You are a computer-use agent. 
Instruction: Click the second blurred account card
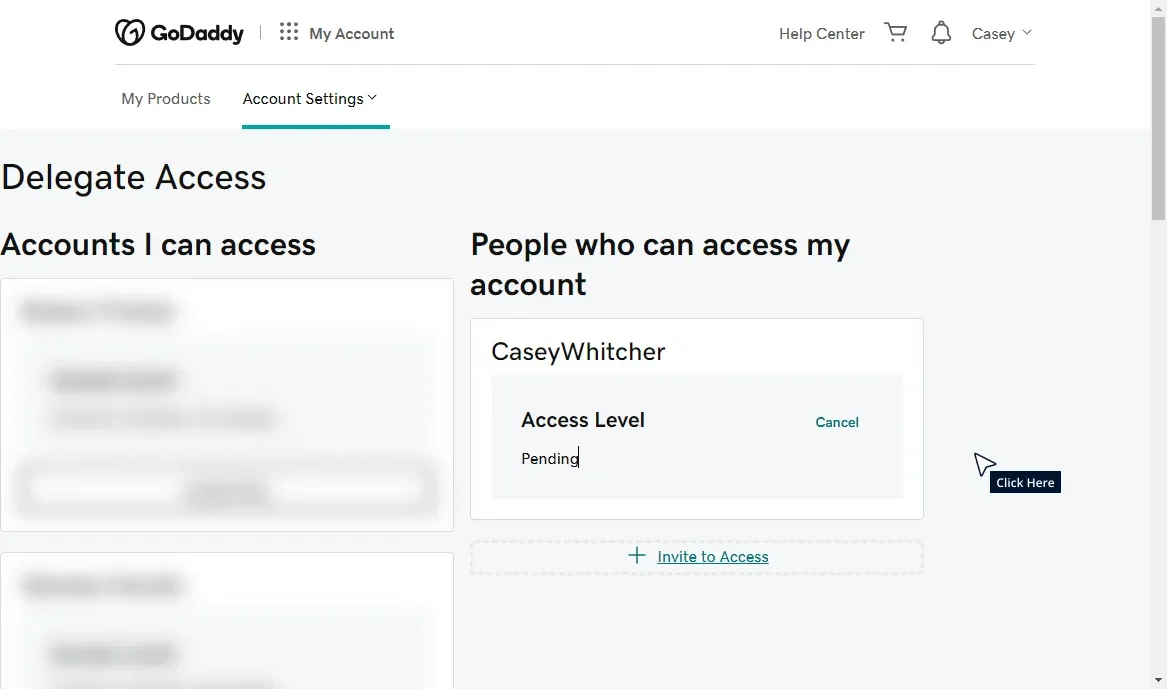(x=227, y=620)
